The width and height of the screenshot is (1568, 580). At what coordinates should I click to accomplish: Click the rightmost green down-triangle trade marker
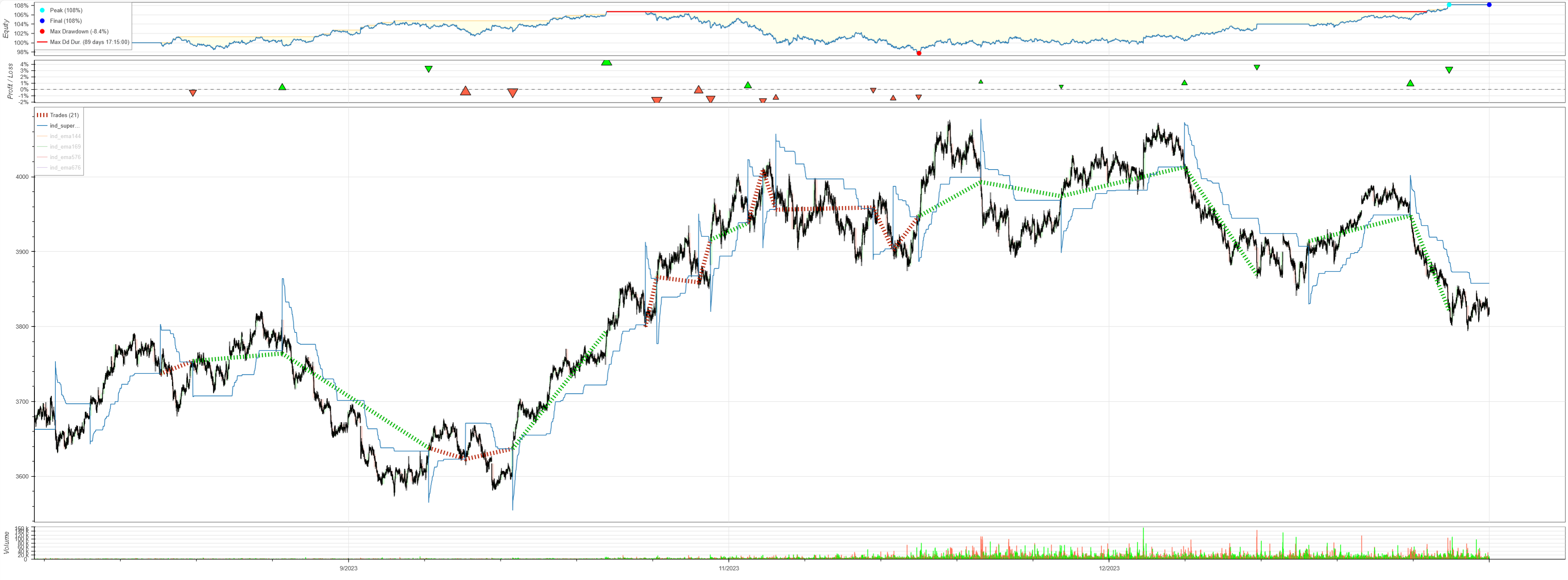1449,70
